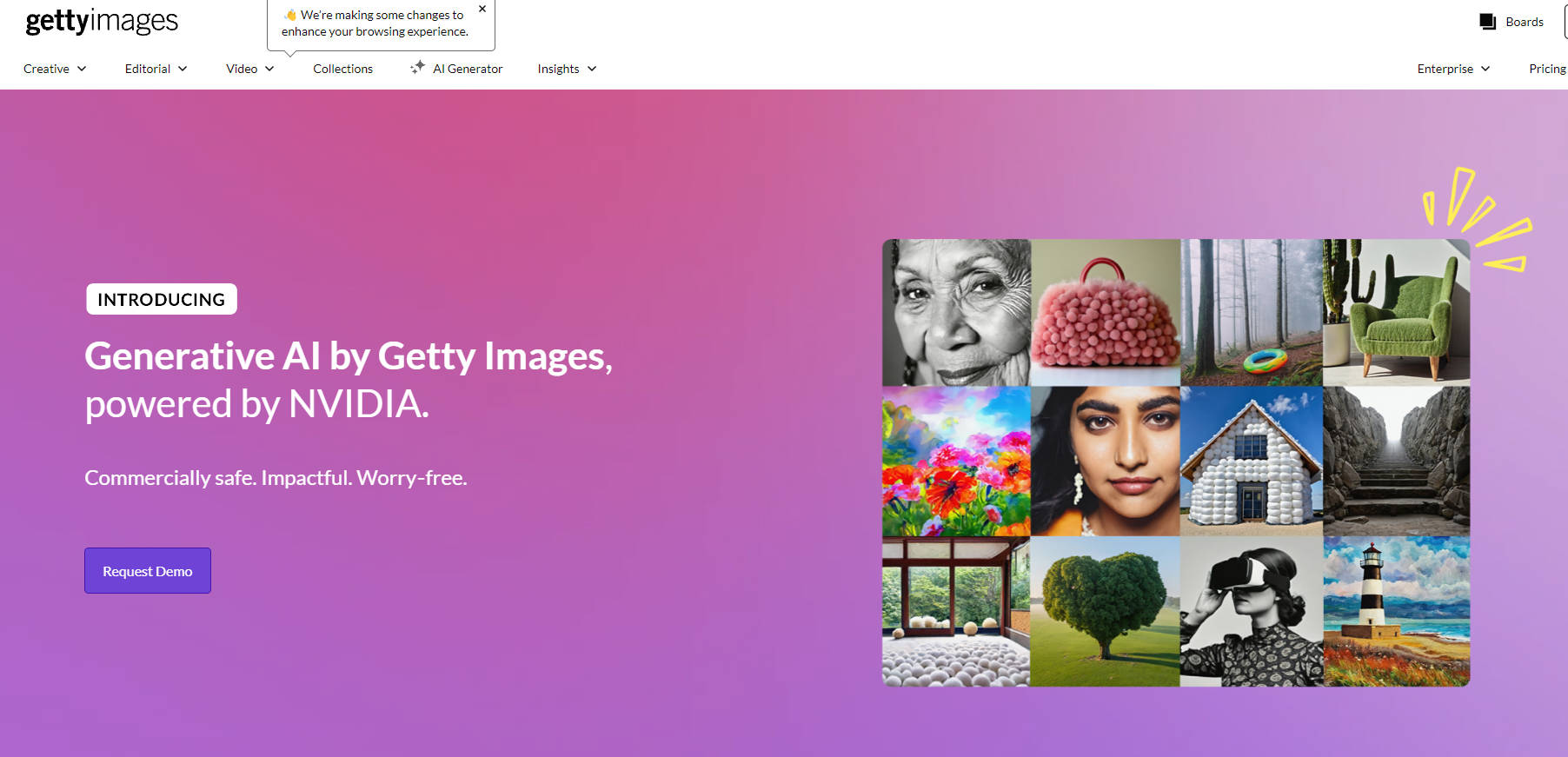1568x757 pixels.
Task: Click the Getty Images logo
Action: pyautogui.click(x=102, y=20)
